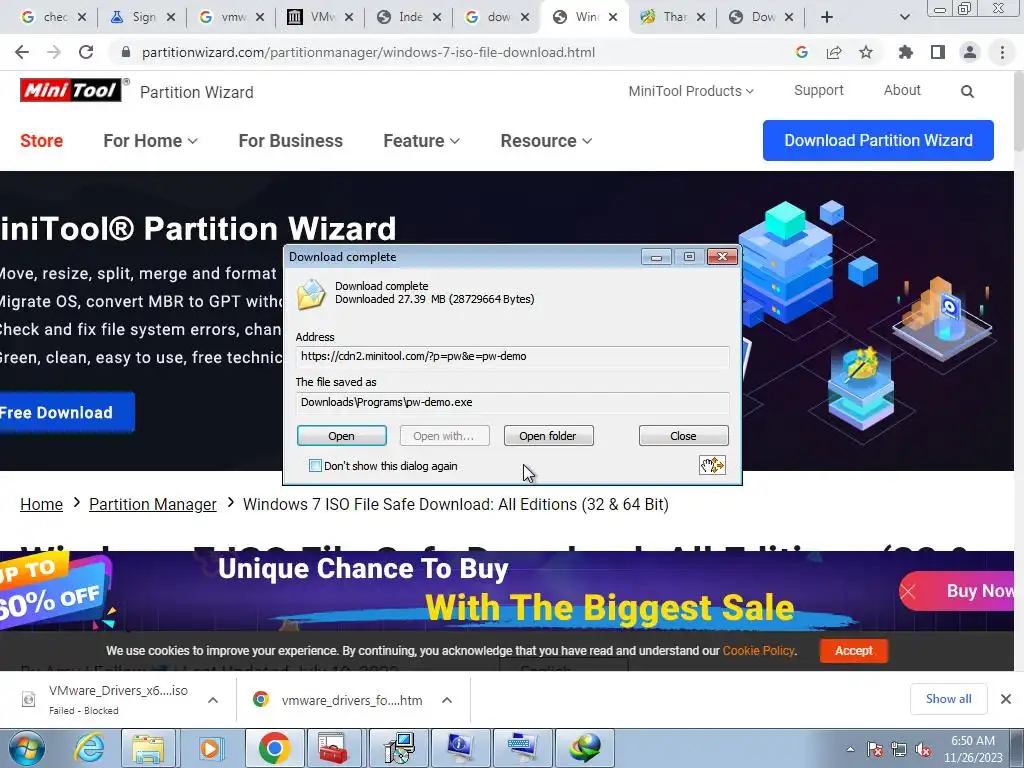1024x768 pixels.
Task: Click Download Partition Wizard button
Action: click(878, 140)
